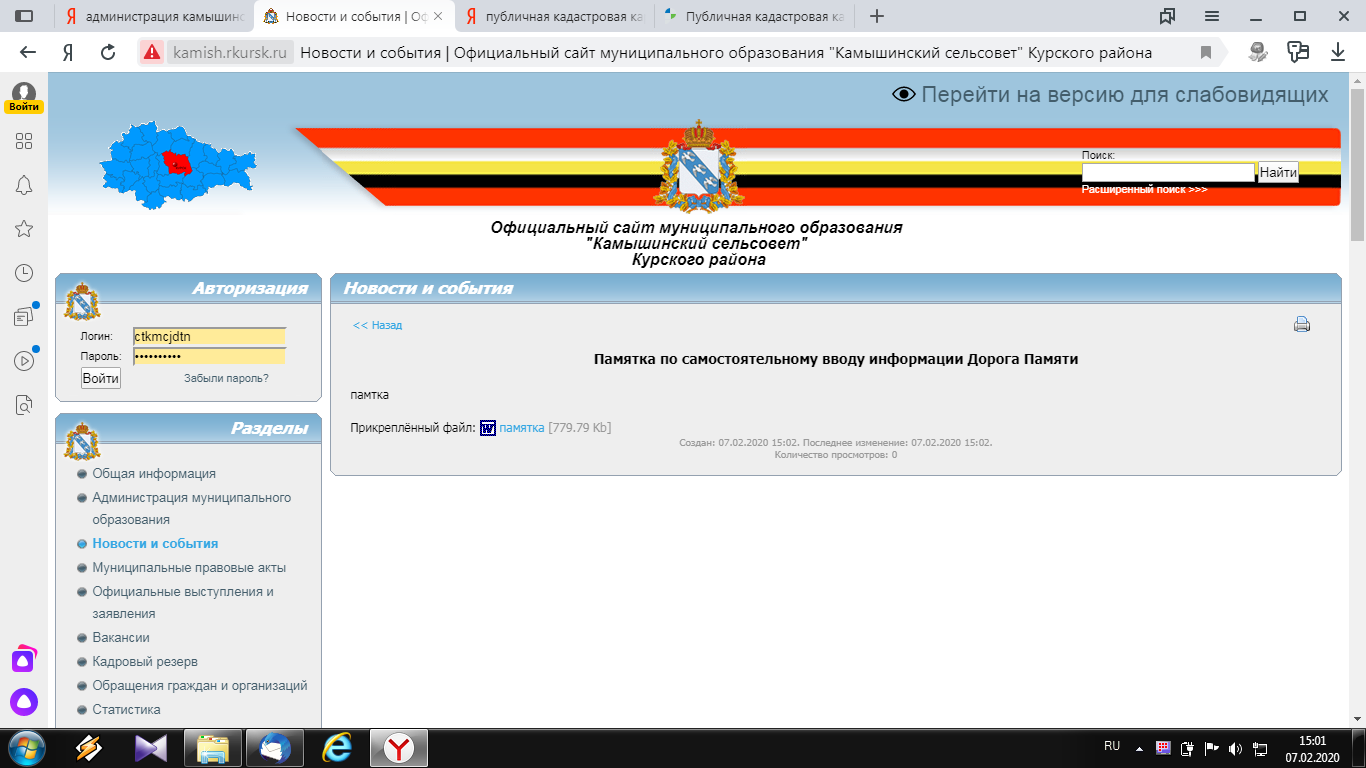
Task: Open the browser hamburger menu
Action: pos(1212,16)
